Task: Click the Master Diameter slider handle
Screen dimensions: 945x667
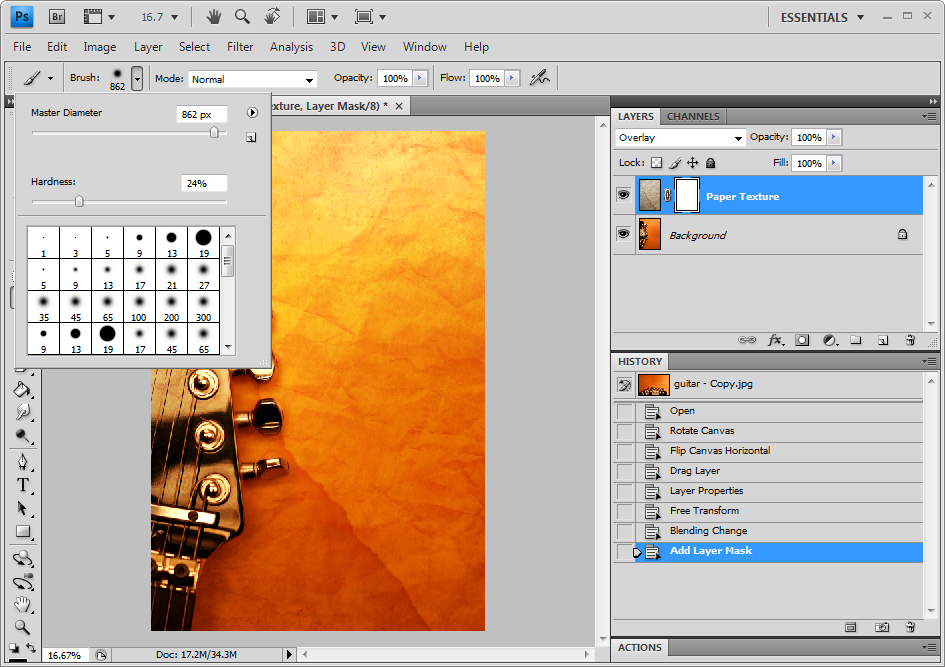Action: click(214, 132)
